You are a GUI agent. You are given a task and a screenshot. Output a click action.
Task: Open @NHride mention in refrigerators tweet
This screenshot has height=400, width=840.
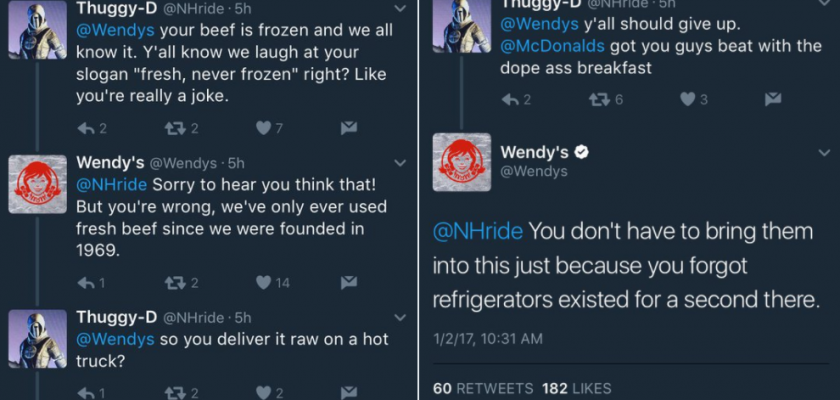pyautogui.click(x=477, y=231)
